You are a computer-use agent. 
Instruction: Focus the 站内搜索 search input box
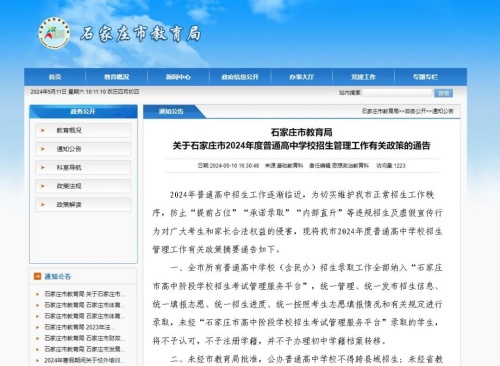(x=397, y=93)
